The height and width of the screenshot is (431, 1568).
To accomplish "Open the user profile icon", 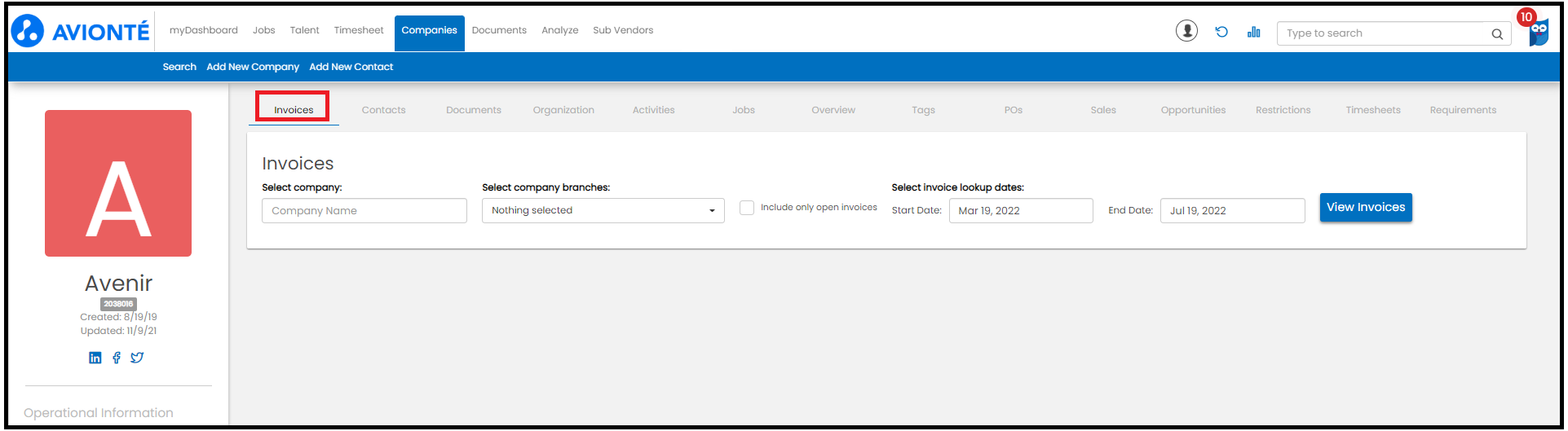I will click(x=1186, y=31).
